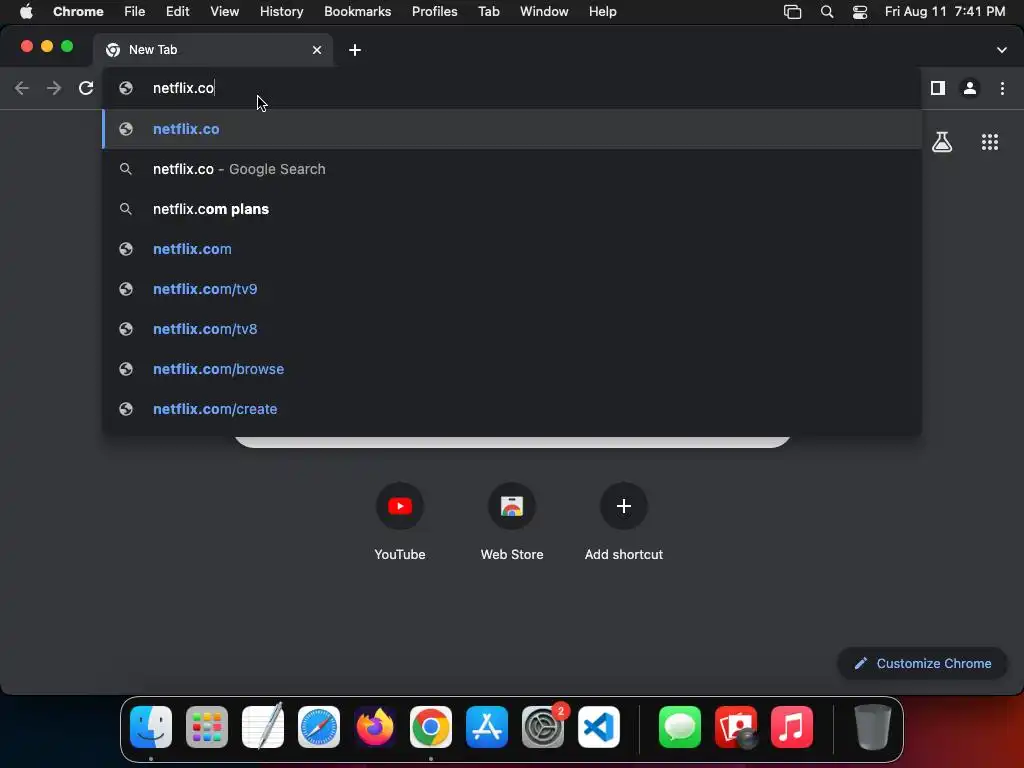1024x768 pixels.
Task: Open Spotlight search in menu bar
Action: click(827, 12)
